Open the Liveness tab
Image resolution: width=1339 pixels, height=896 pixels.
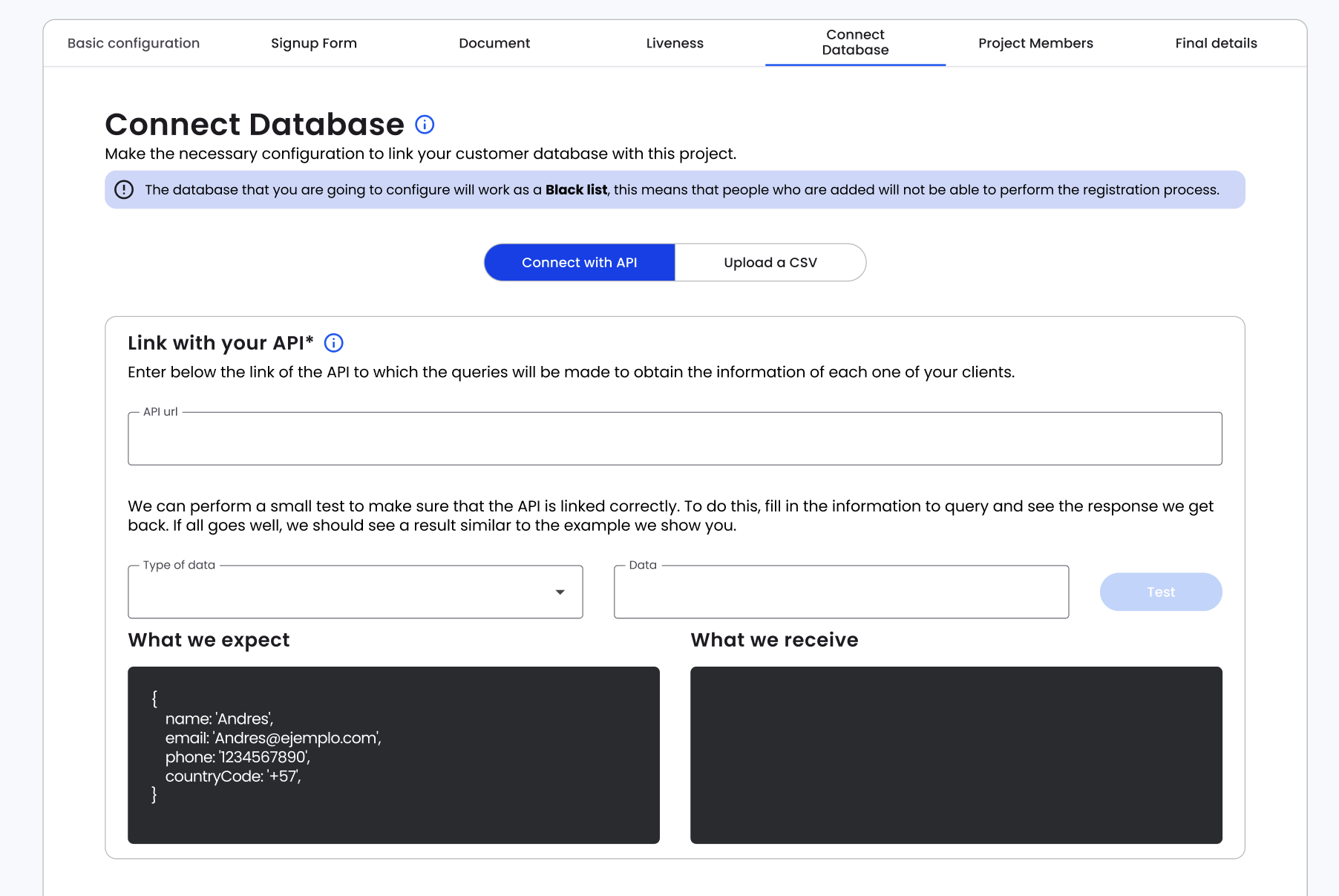(x=675, y=43)
